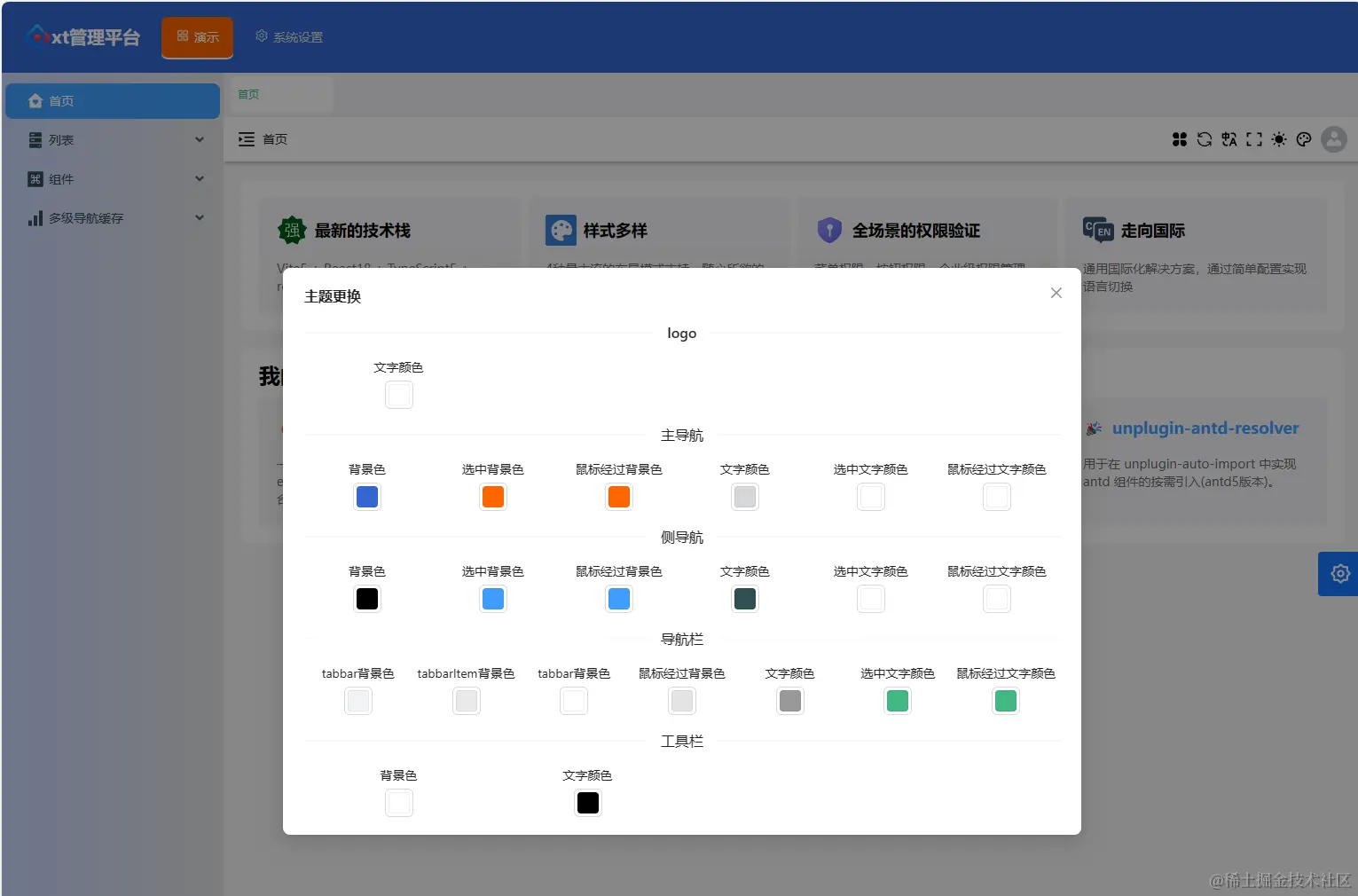Expand the 多级导航缓存 submenu chevron
Screen dimensions: 1358x896
click(200, 217)
